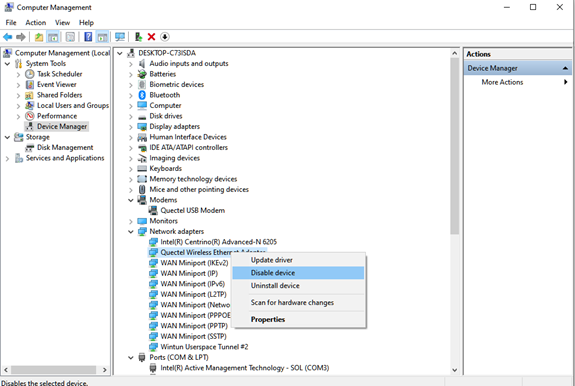Click the Task Scheduler clock icon
This screenshot has height=386, width=575.
[30, 74]
